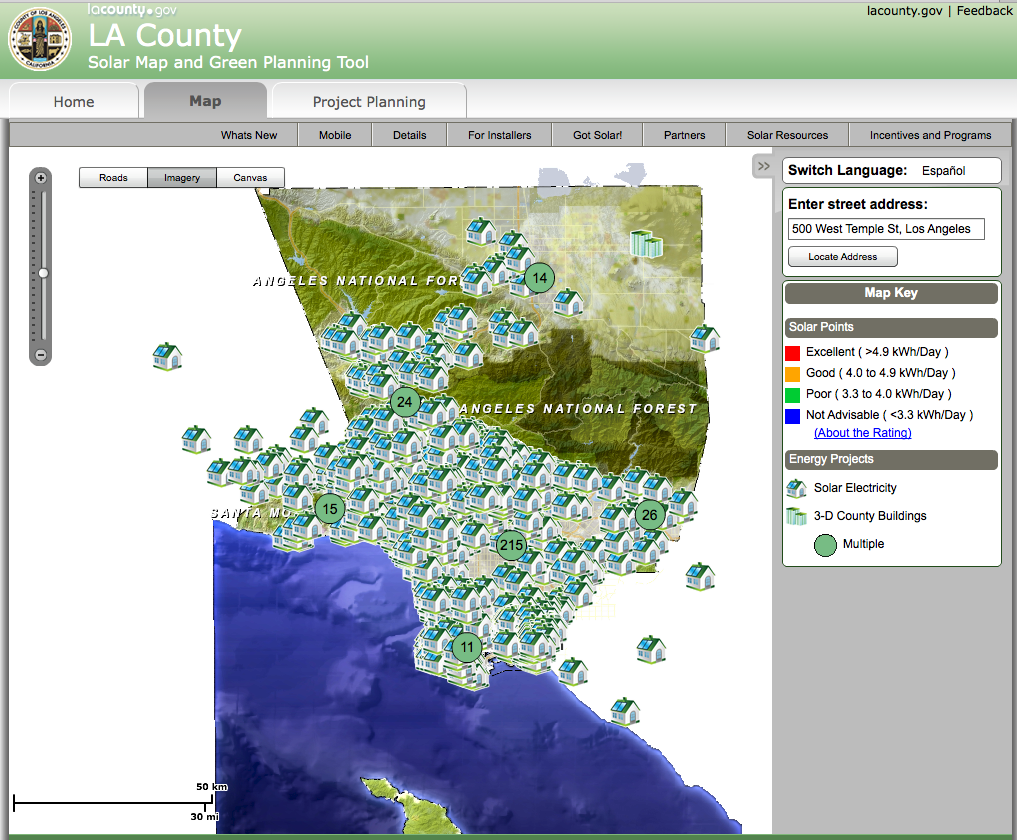Select the Map tab
Screen dimensions: 1017x840
click(x=205, y=101)
